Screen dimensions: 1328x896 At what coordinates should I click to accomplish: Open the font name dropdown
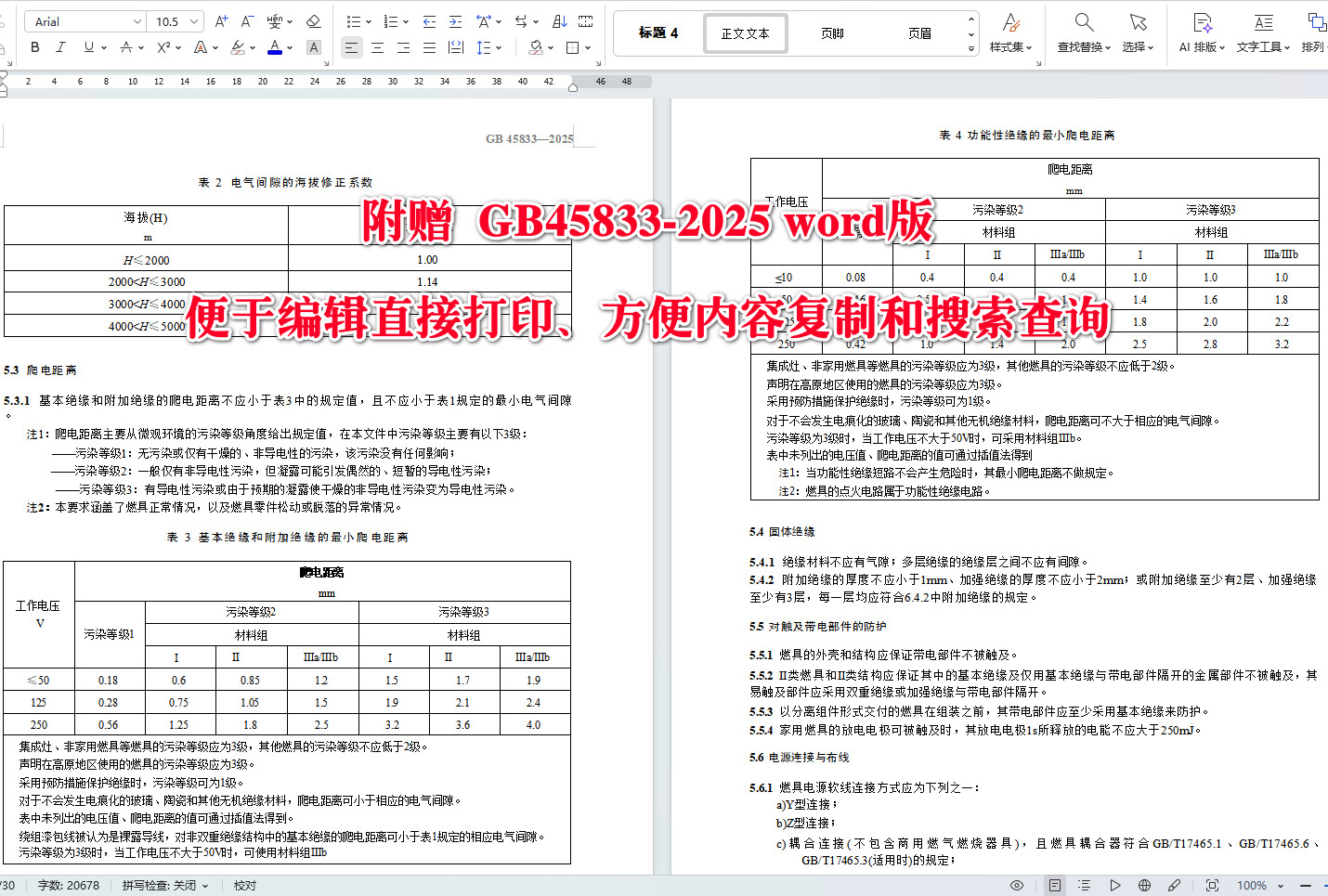click(85, 19)
